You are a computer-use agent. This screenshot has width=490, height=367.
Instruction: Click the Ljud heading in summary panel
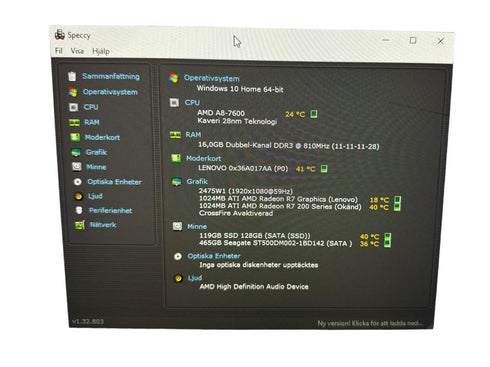tap(195, 278)
